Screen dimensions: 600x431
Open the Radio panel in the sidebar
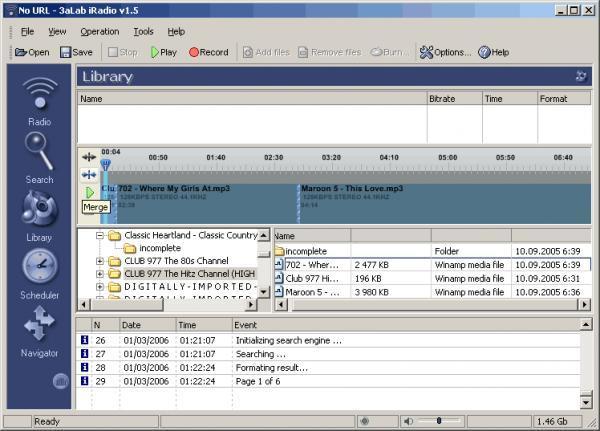click(39, 101)
